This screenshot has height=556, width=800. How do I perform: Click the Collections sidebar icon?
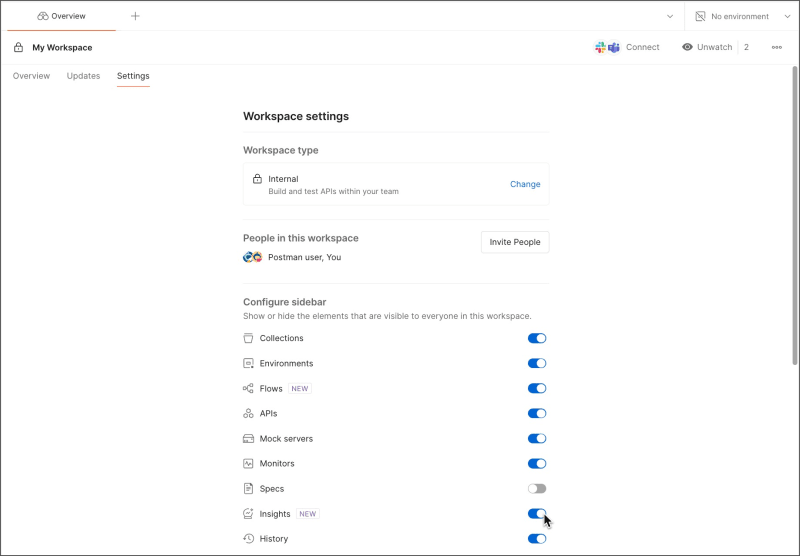(249, 338)
